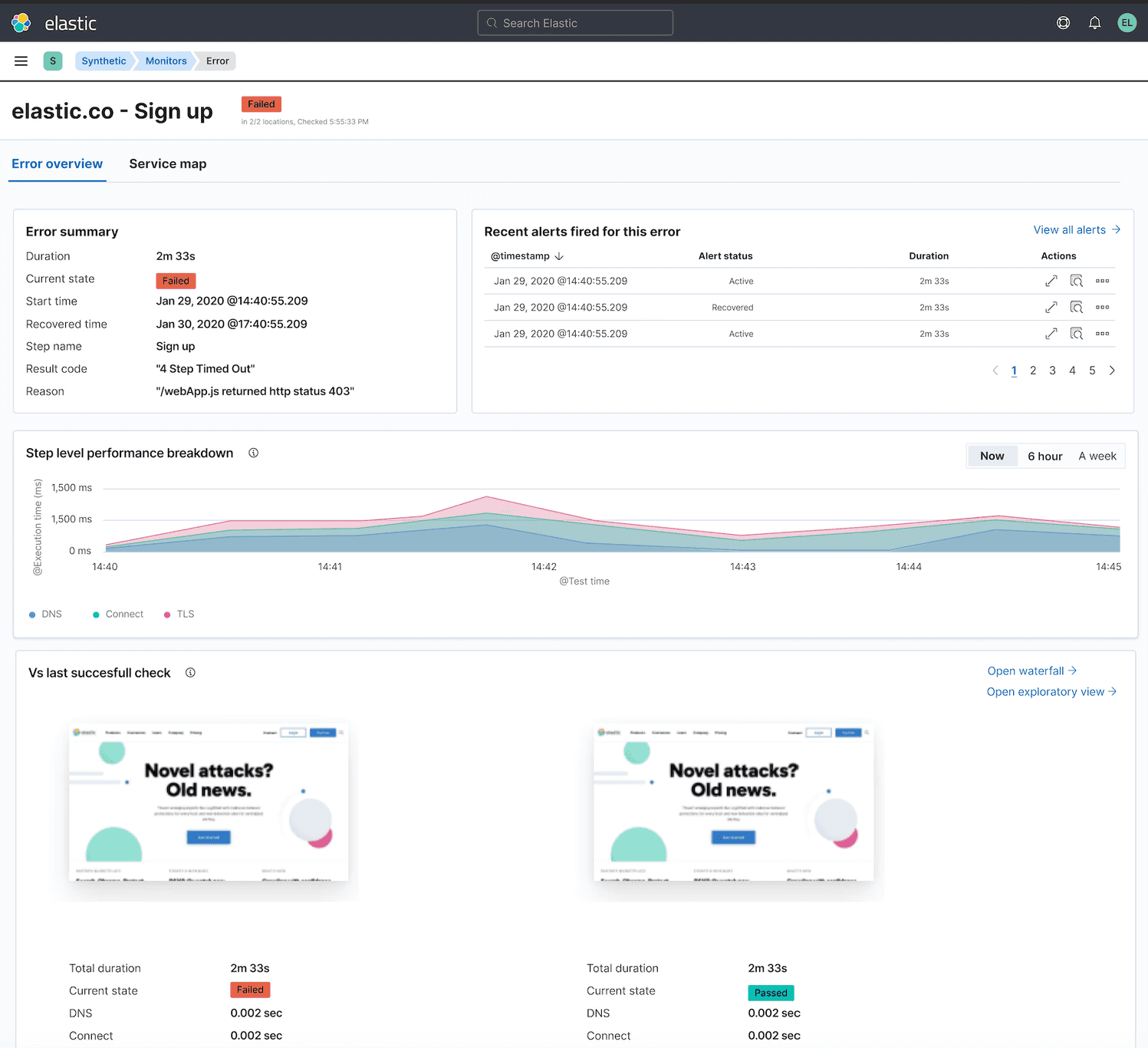Viewport: 1148px width, 1048px height.
Task: Click the 14:42 axis label on chart
Action: [544, 567]
